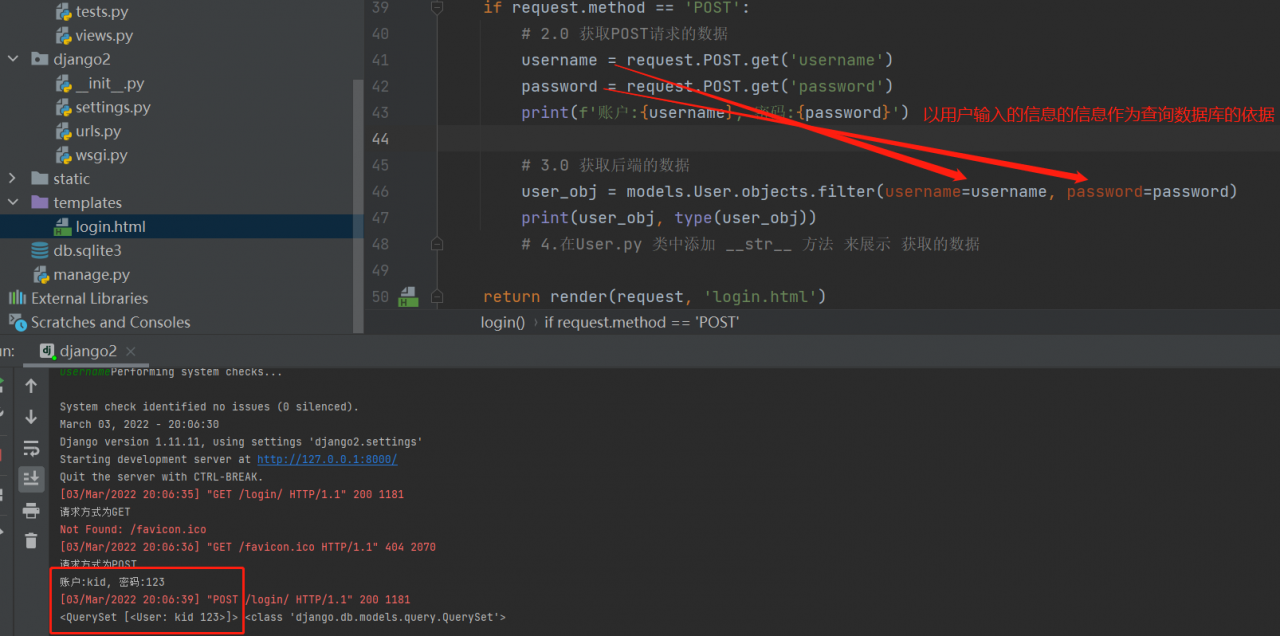Image resolution: width=1280 pixels, height=636 pixels.
Task: Click the static folder icon
Action: pos(40,179)
